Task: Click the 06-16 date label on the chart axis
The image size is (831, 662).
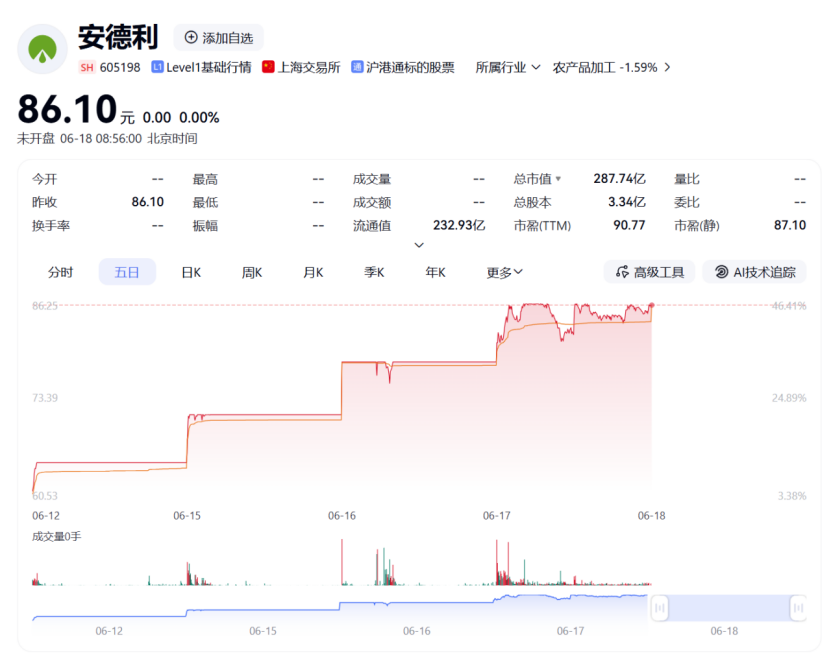Action: [x=342, y=516]
